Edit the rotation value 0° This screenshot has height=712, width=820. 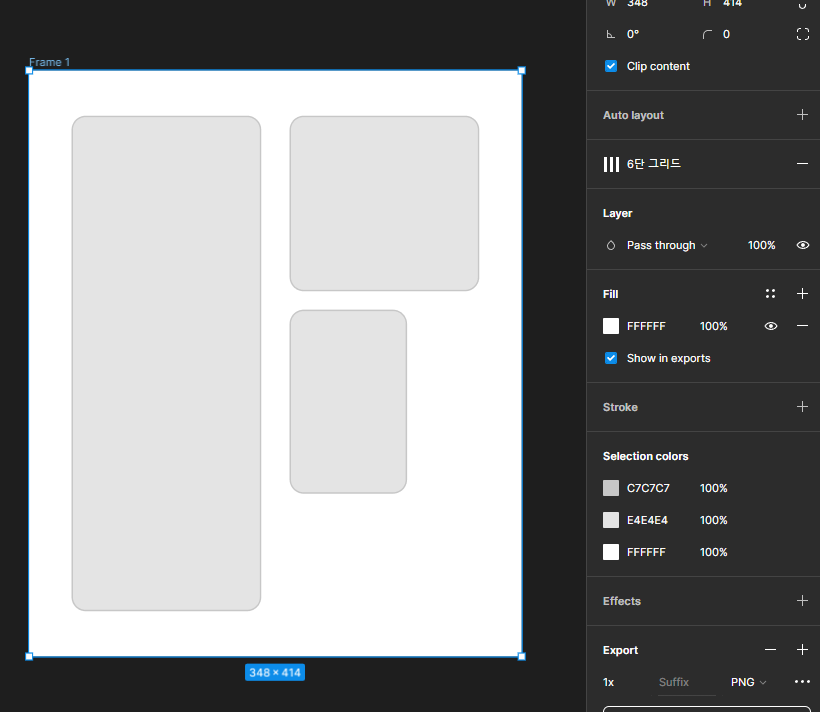(x=633, y=35)
